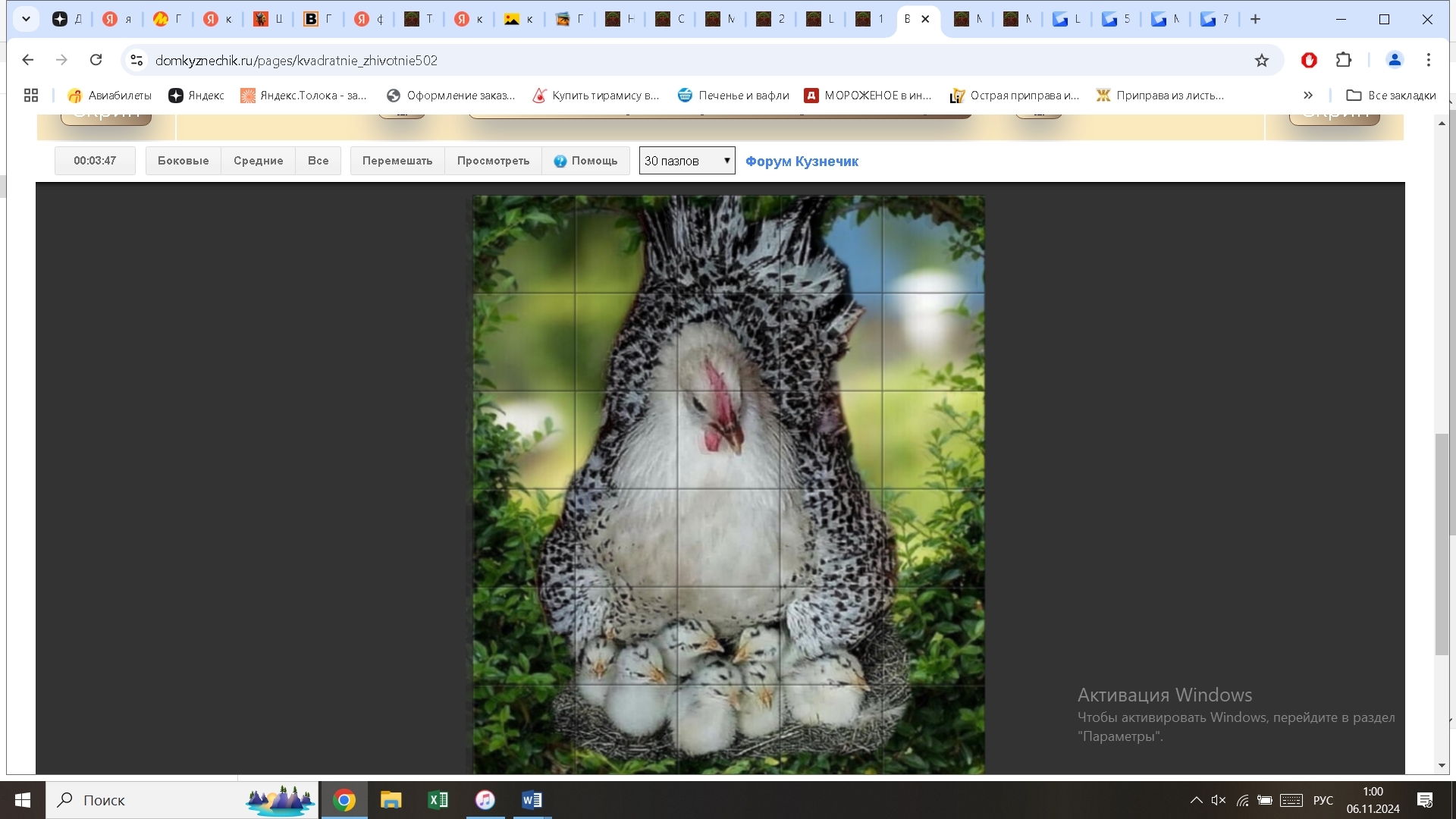Open the МОРОЖЕНОЕ в ин... bookmark
Image resolution: width=1456 pixels, height=819 pixels.
868,95
